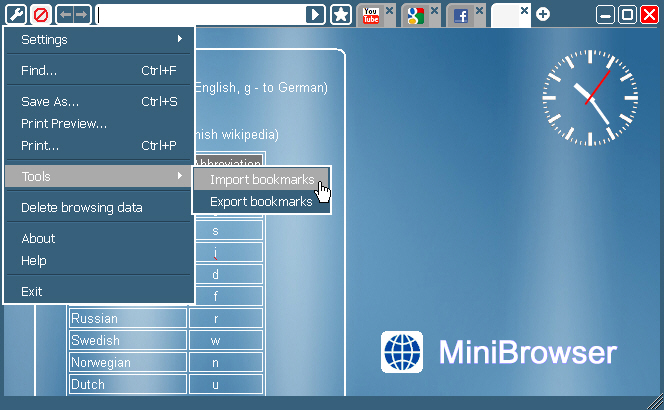Screen dimensions: 664x410
Task: Click in the address bar field
Action: [x=200, y=15]
